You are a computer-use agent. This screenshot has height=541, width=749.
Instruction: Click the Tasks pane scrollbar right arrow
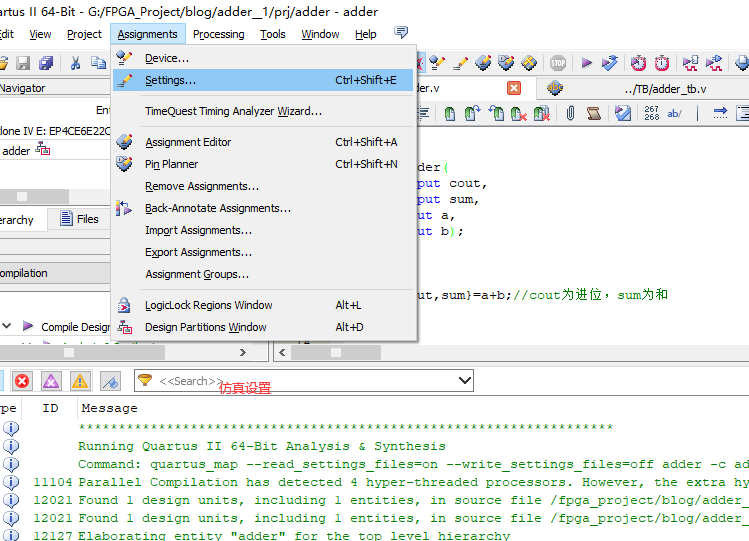click(243, 353)
